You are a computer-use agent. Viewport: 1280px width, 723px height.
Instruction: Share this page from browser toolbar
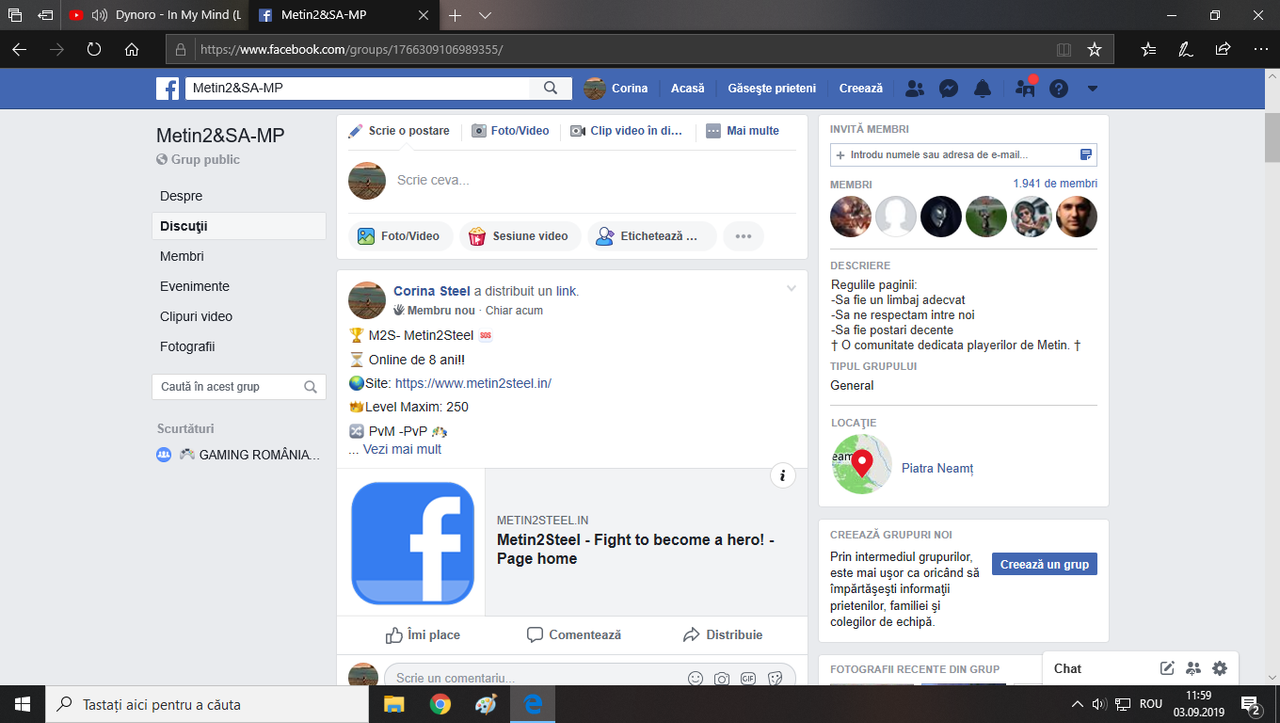coord(1222,49)
